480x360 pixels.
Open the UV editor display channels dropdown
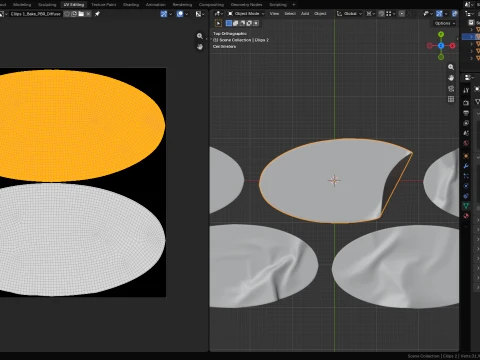click(x=200, y=14)
